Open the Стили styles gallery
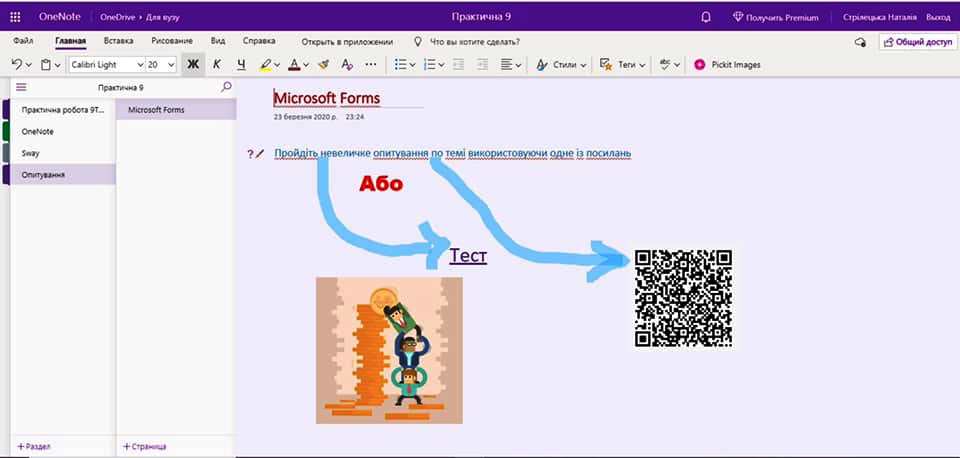This screenshot has width=960, height=458. [561, 64]
